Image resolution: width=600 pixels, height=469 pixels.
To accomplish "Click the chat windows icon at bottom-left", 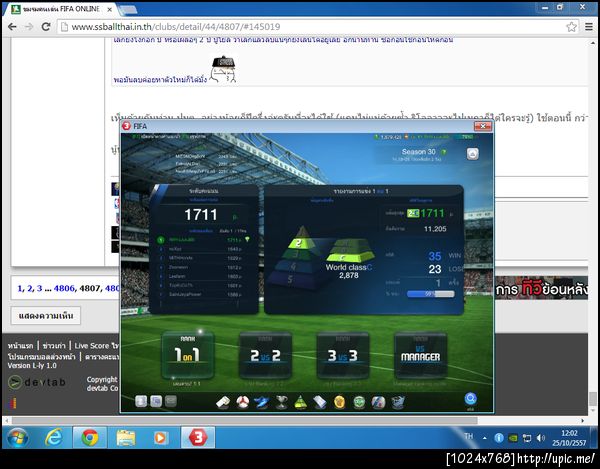I will (156, 401).
